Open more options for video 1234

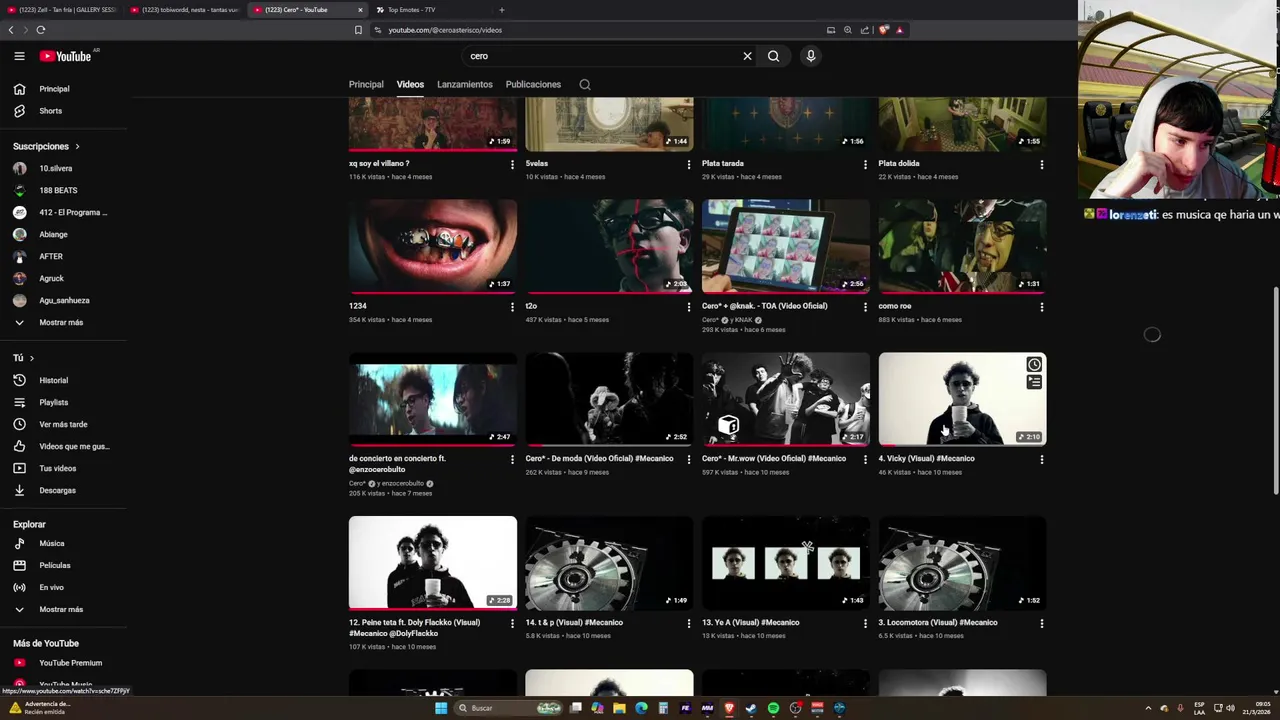[x=512, y=307]
